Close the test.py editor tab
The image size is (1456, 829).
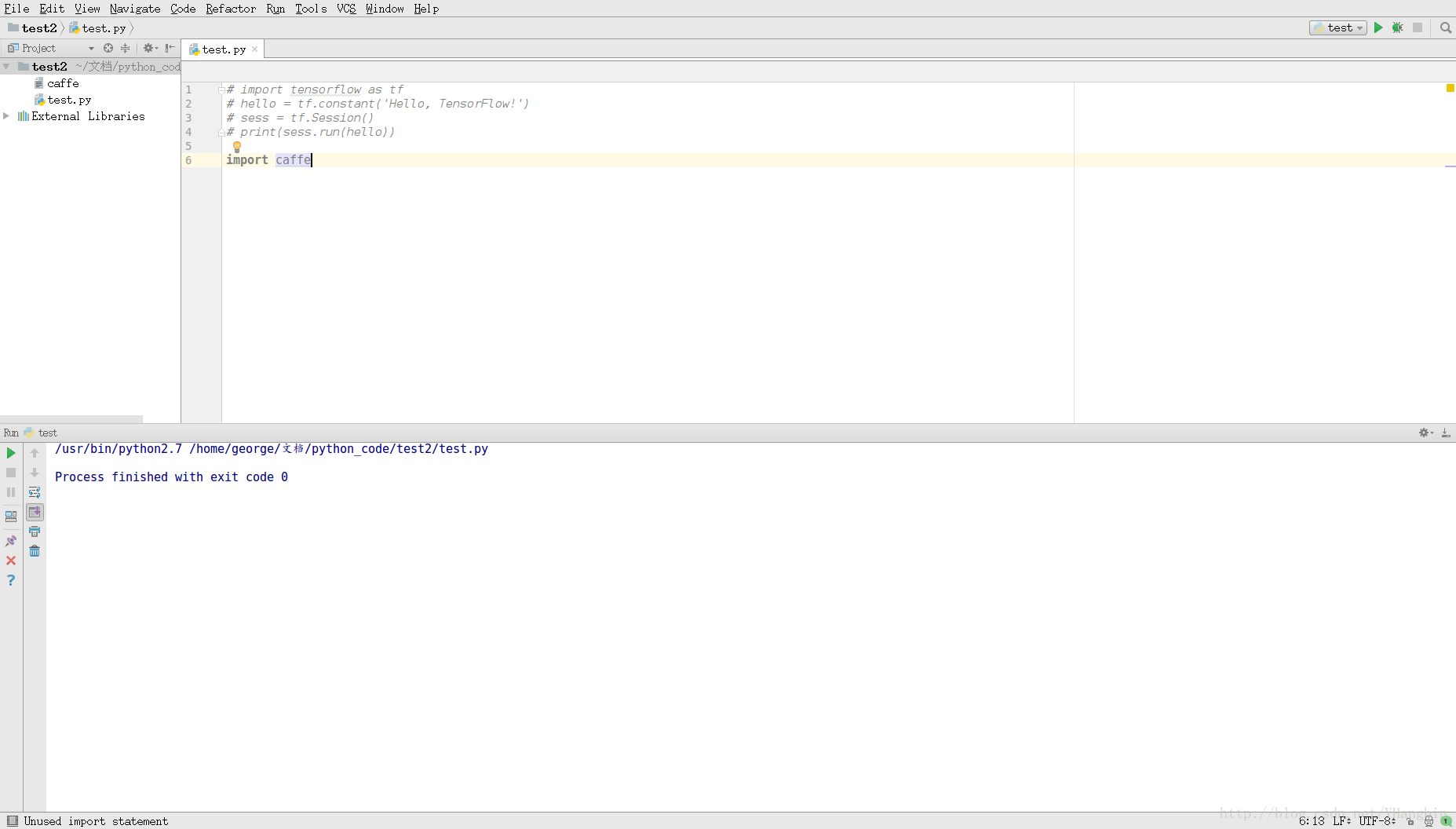pyautogui.click(x=254, y=49)
